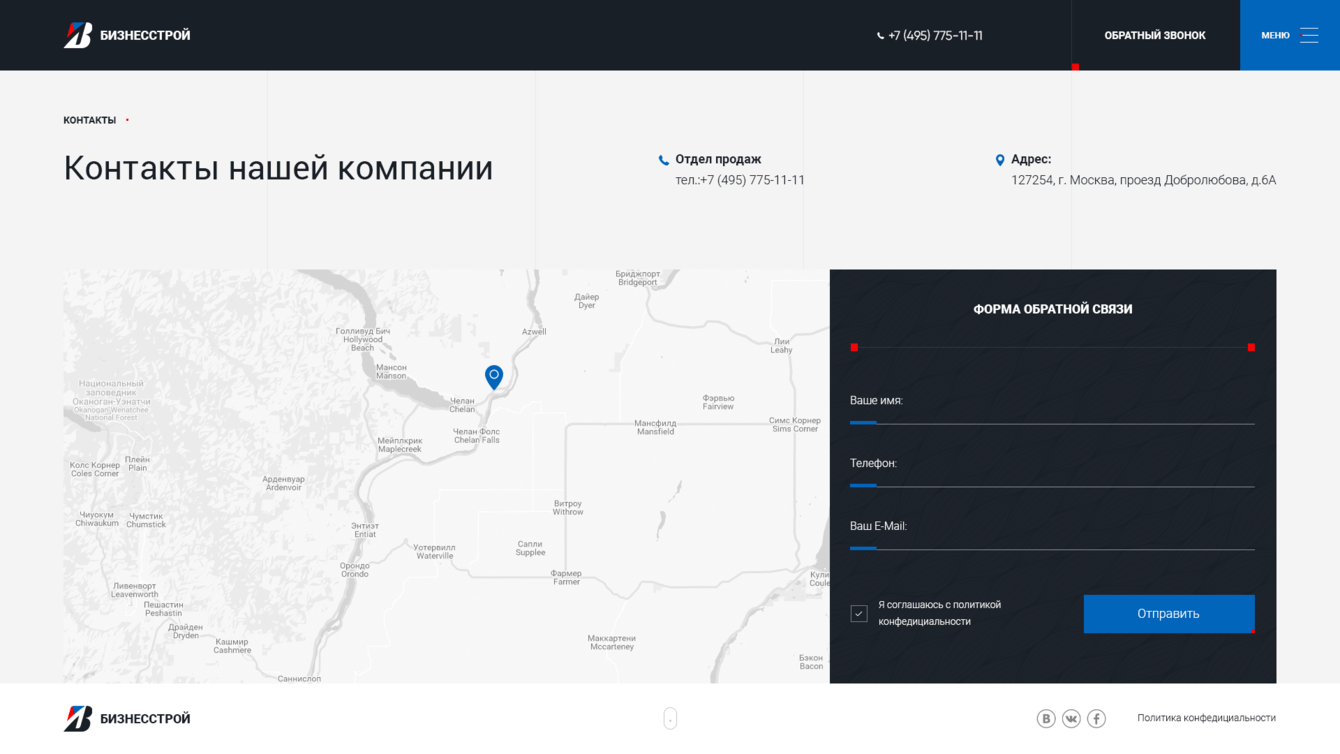
Task: Call the header phone number +7 (495) 775-11-11
Action: click(930, 35)
